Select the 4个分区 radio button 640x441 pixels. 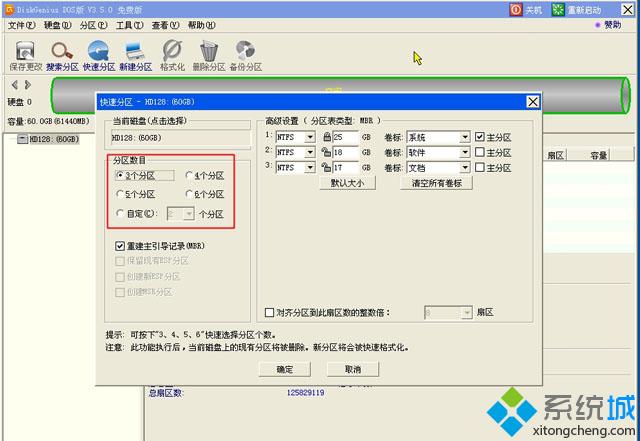191,175
